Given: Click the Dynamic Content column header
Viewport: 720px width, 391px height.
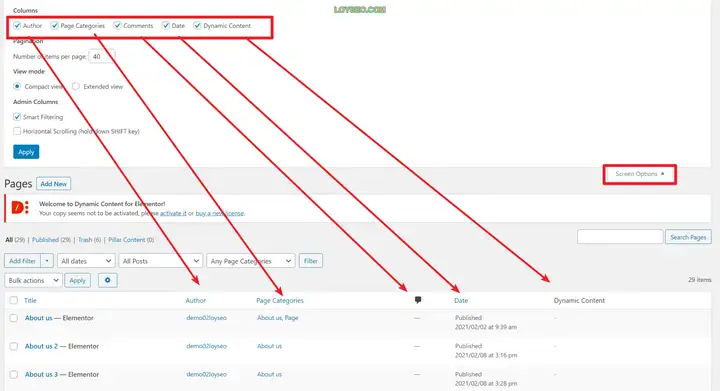Looking at the screenshot, I should pyautogui.click(x=579, y=300).
